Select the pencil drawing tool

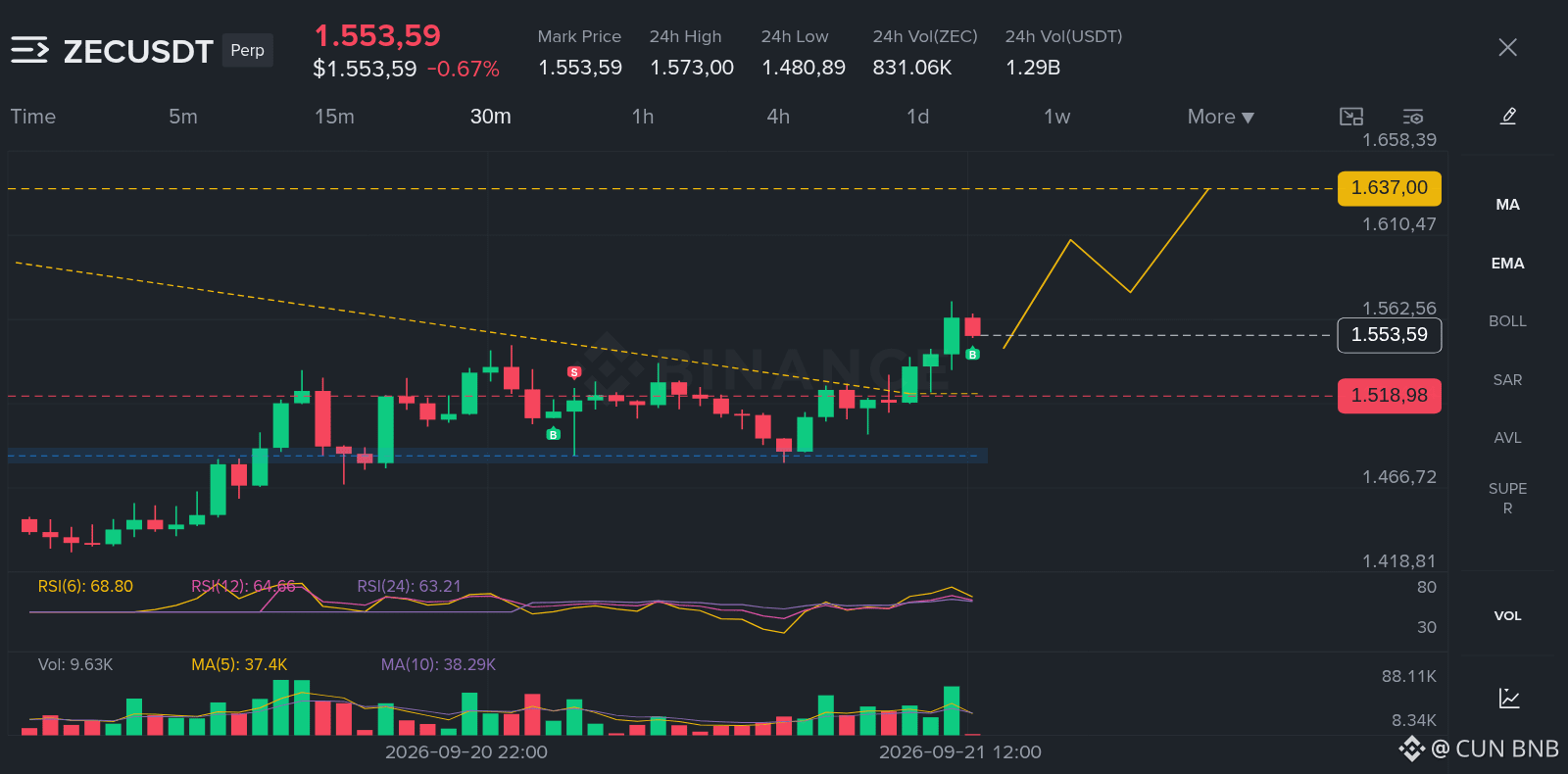tap(1508, 117)
